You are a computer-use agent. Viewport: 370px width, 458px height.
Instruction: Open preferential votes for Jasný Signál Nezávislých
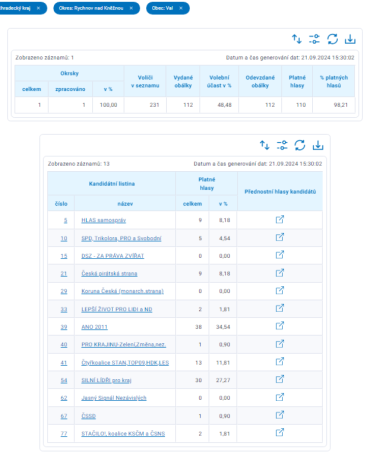coord(280,397)
